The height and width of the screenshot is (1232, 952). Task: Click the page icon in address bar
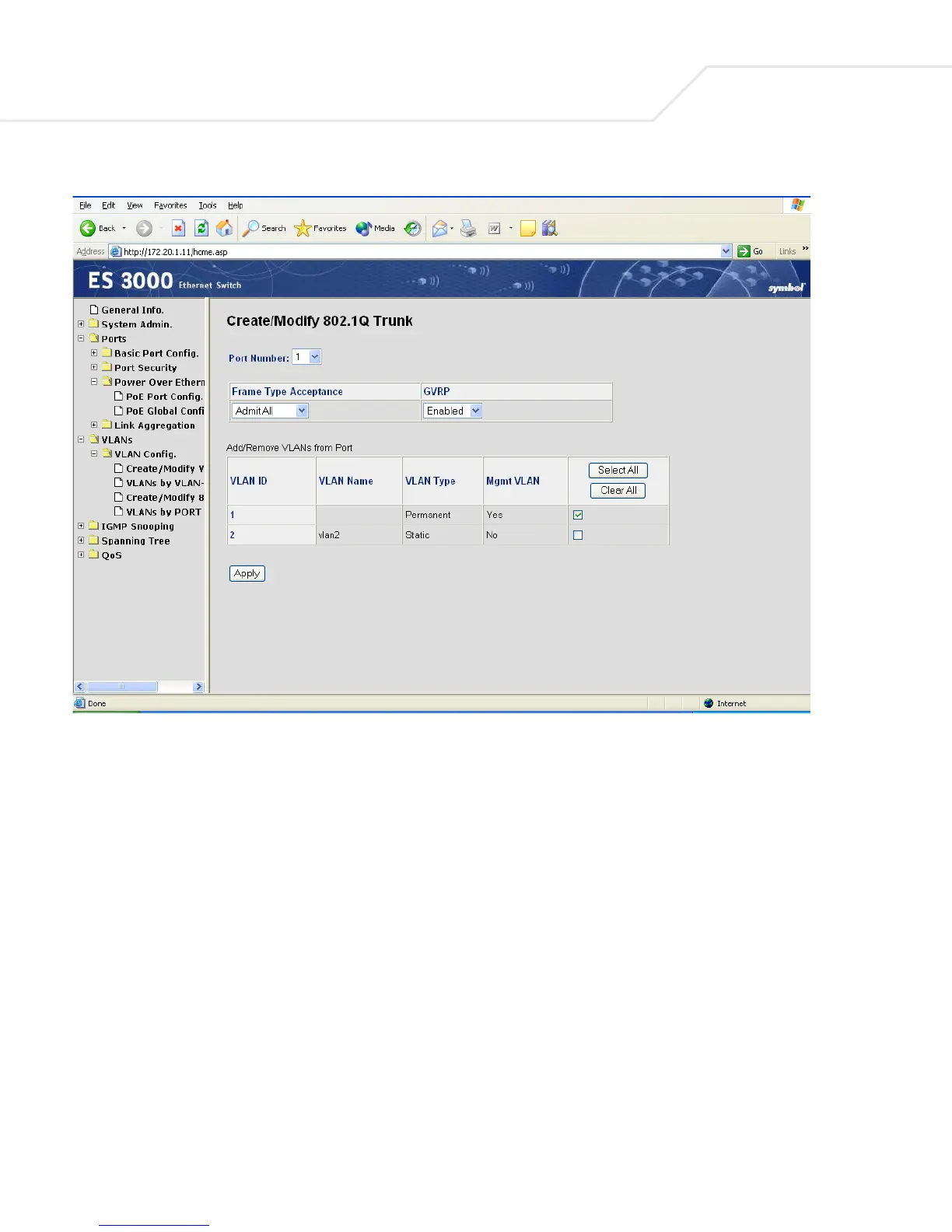click(116, 251)
